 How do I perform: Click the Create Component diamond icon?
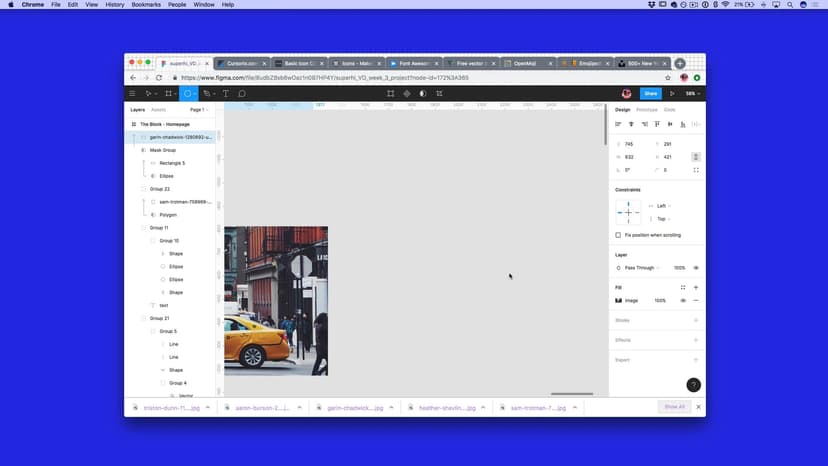point(407,94)
